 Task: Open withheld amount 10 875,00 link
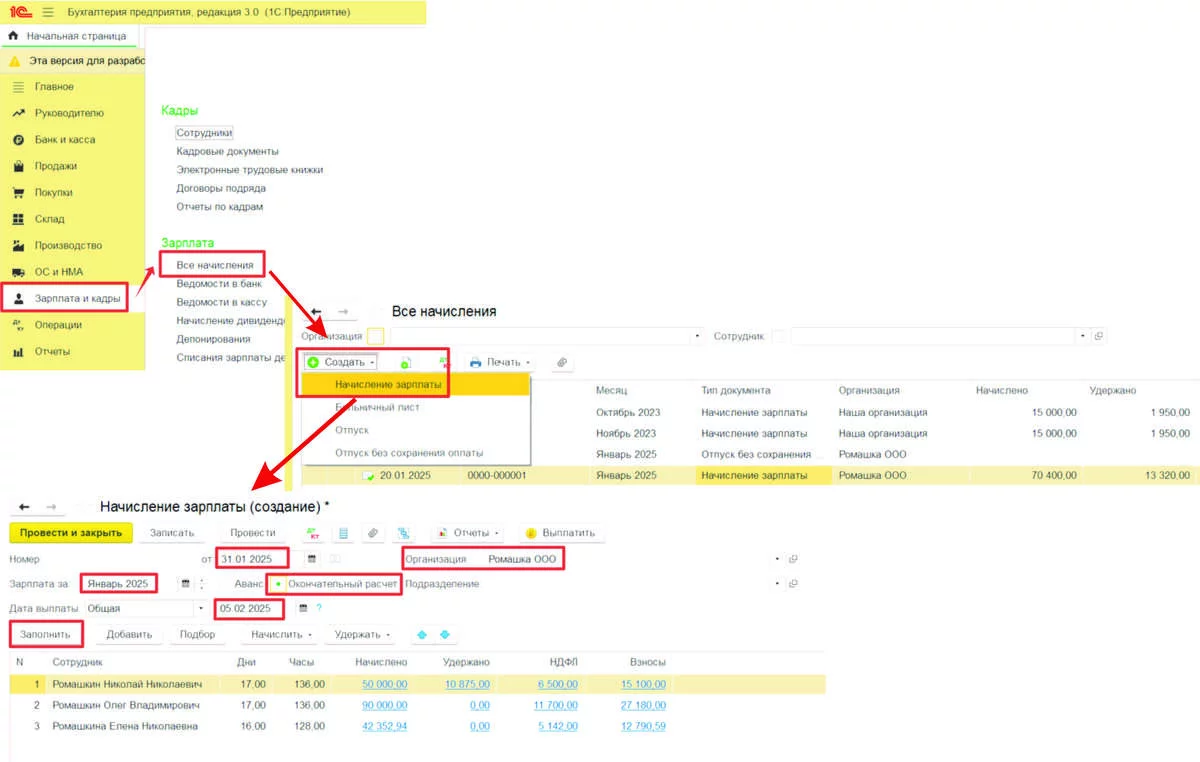[x=467, y=684]
